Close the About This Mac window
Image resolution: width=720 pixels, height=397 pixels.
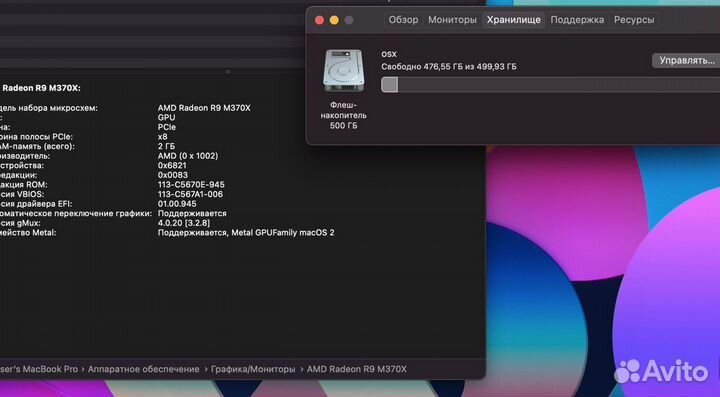pyautogui.click(x=320, y=20)
